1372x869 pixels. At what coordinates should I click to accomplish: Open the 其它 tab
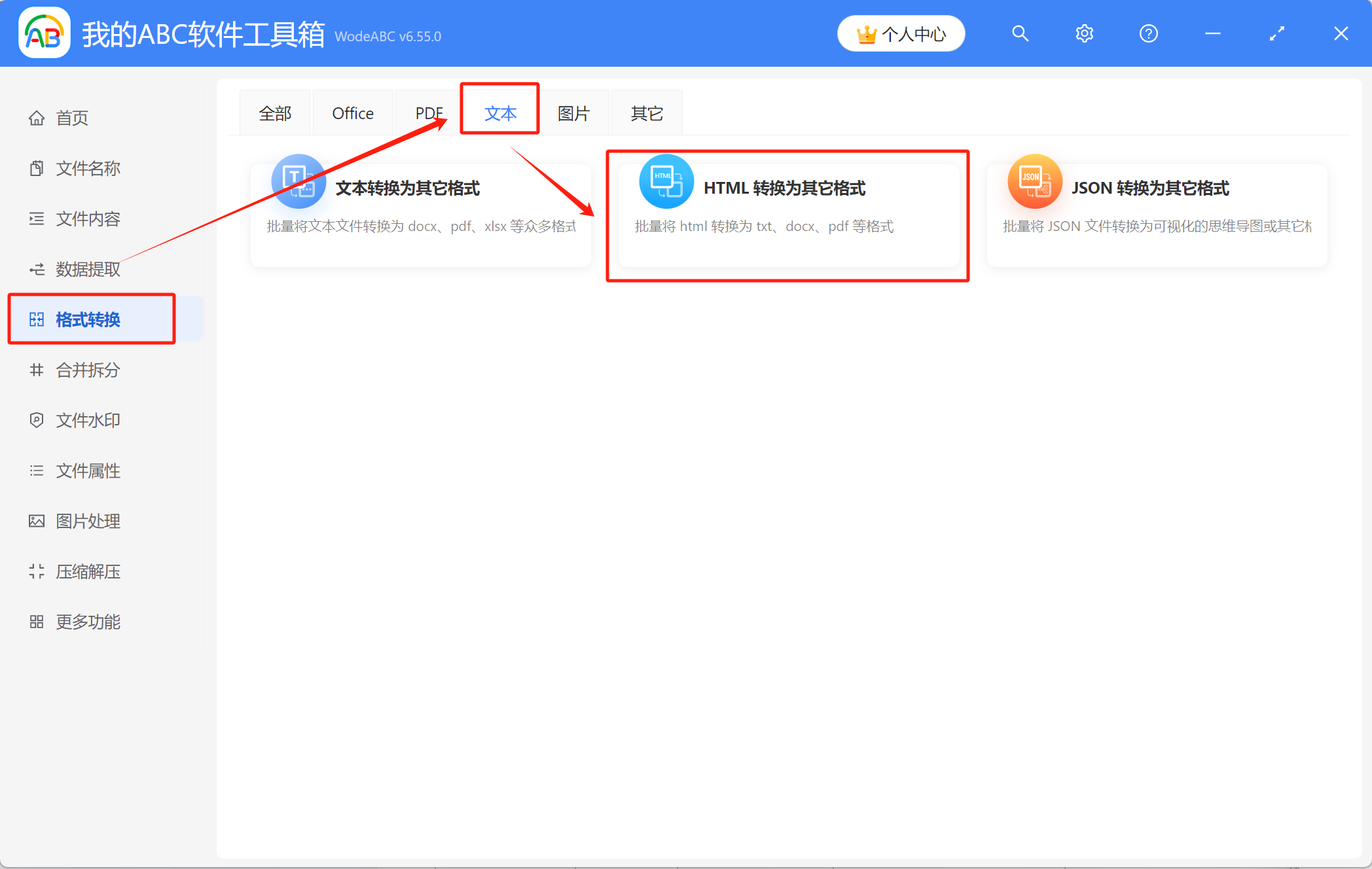tap(647, 113)
